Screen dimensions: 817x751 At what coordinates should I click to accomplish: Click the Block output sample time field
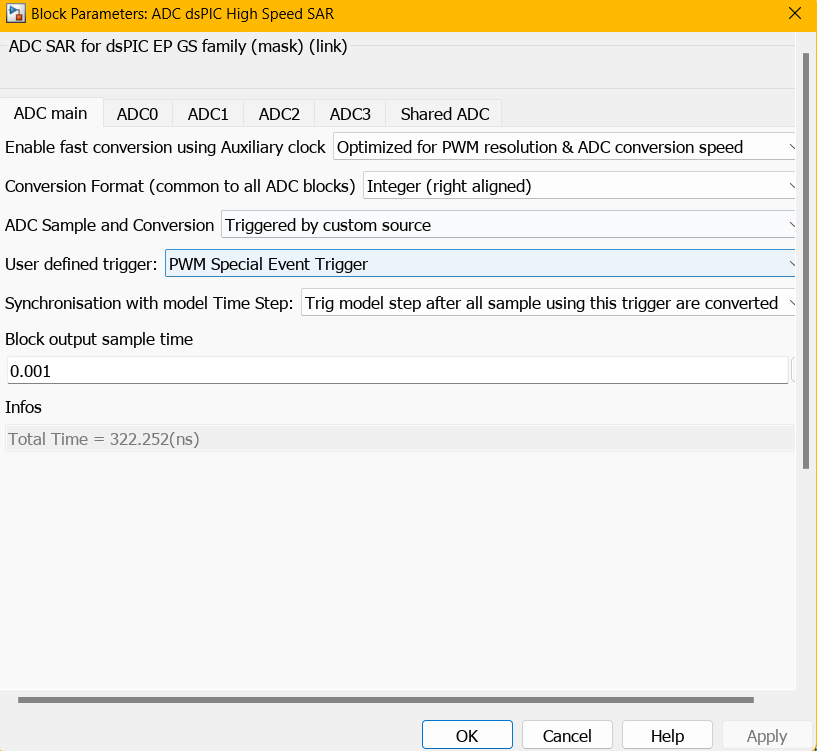[x=397, y=371]
